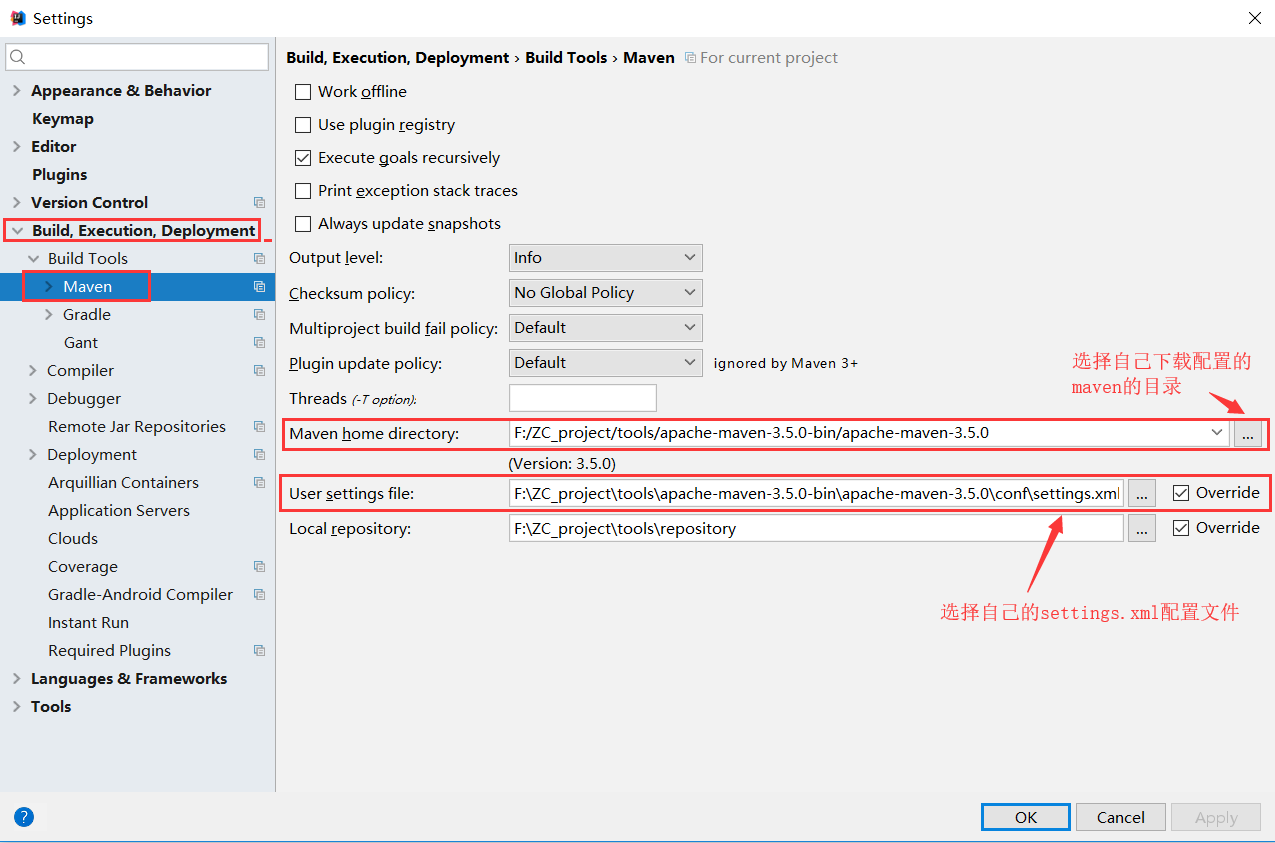Expand the Tools section

[16, 706]
